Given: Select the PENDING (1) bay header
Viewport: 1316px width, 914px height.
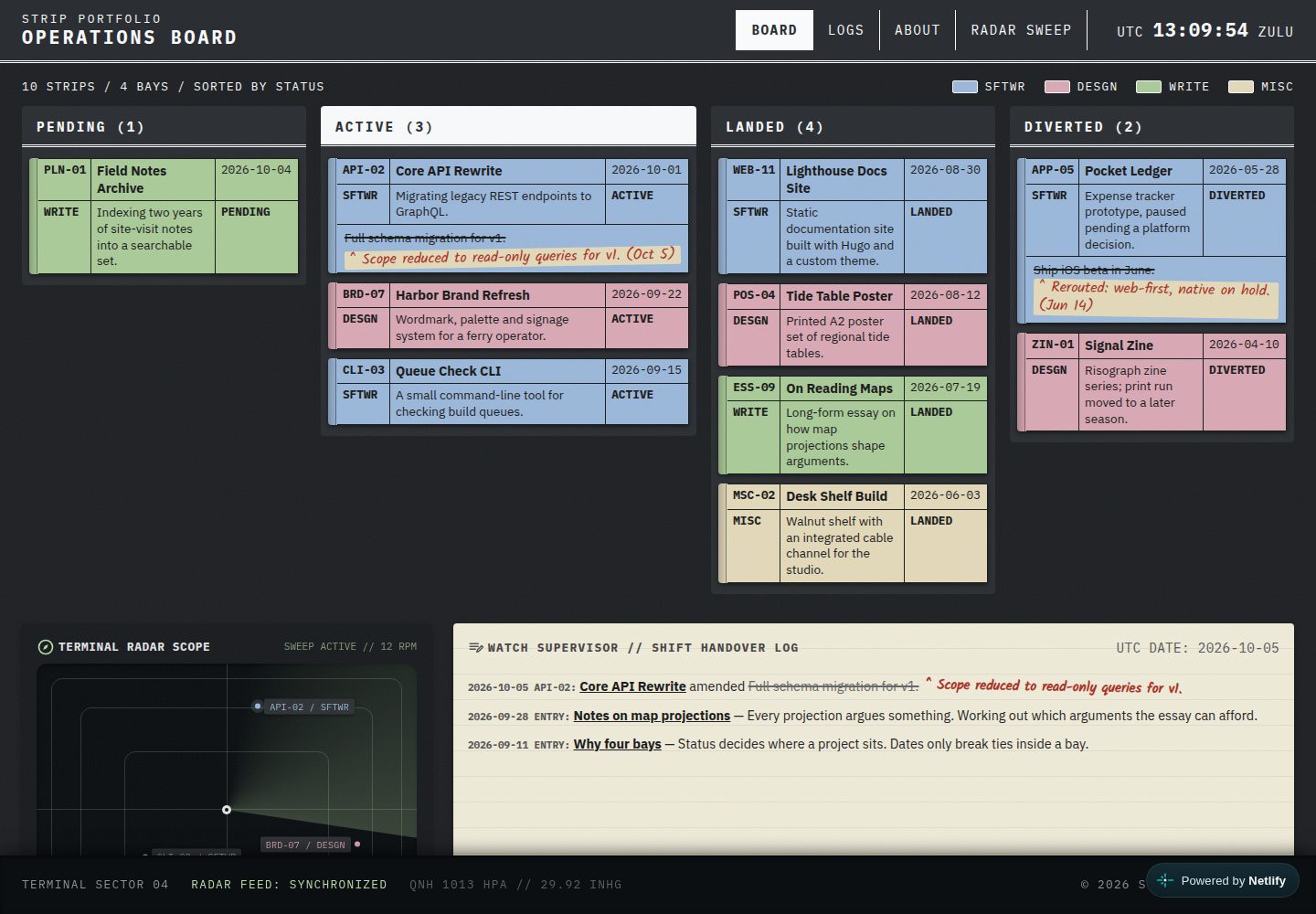Looking at the screenshot, I should tap(164, 127).
